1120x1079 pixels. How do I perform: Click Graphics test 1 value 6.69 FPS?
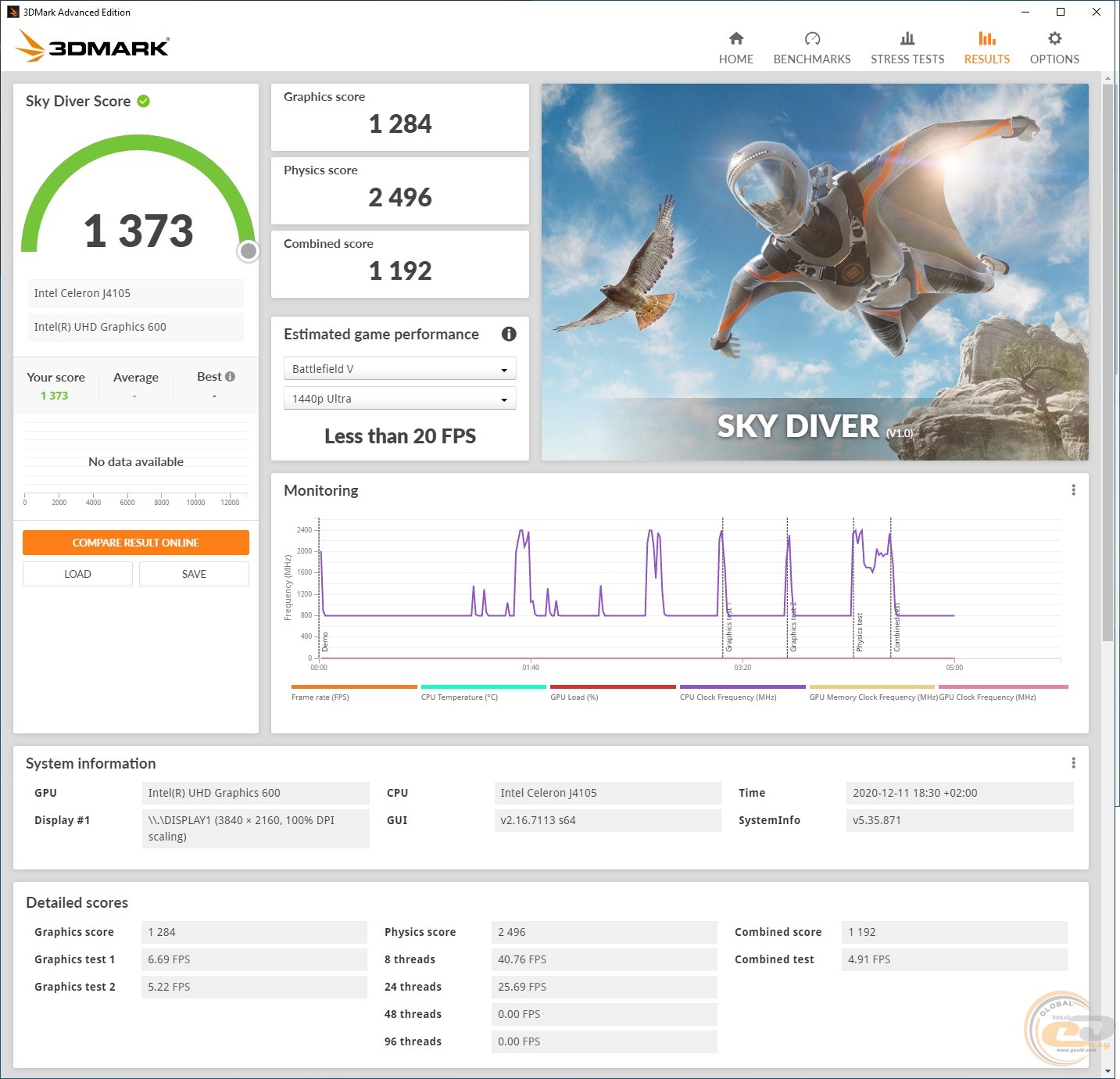(x=254, y=959)
